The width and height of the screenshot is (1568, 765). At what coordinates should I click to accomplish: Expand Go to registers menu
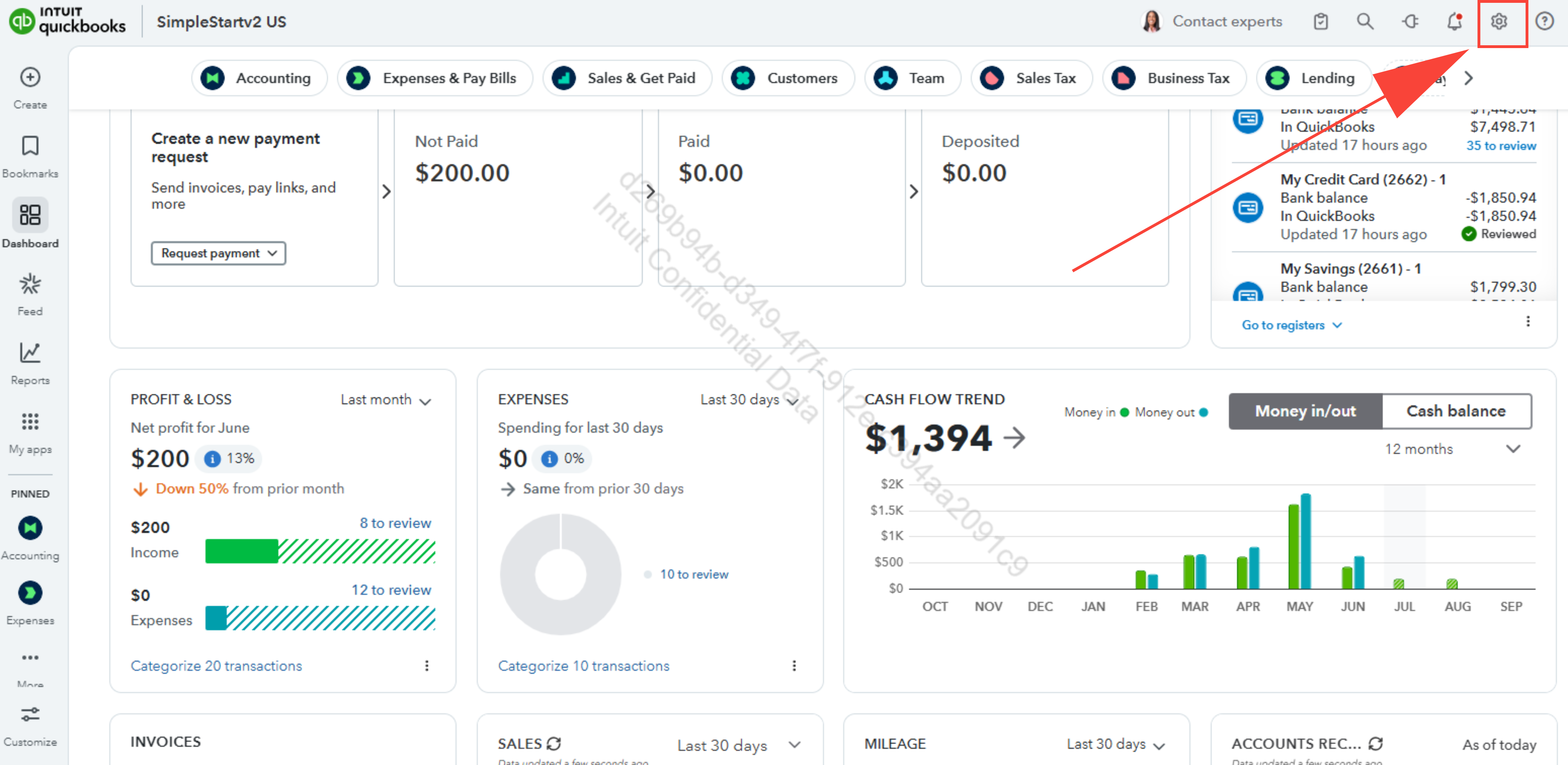point(1292,326)
